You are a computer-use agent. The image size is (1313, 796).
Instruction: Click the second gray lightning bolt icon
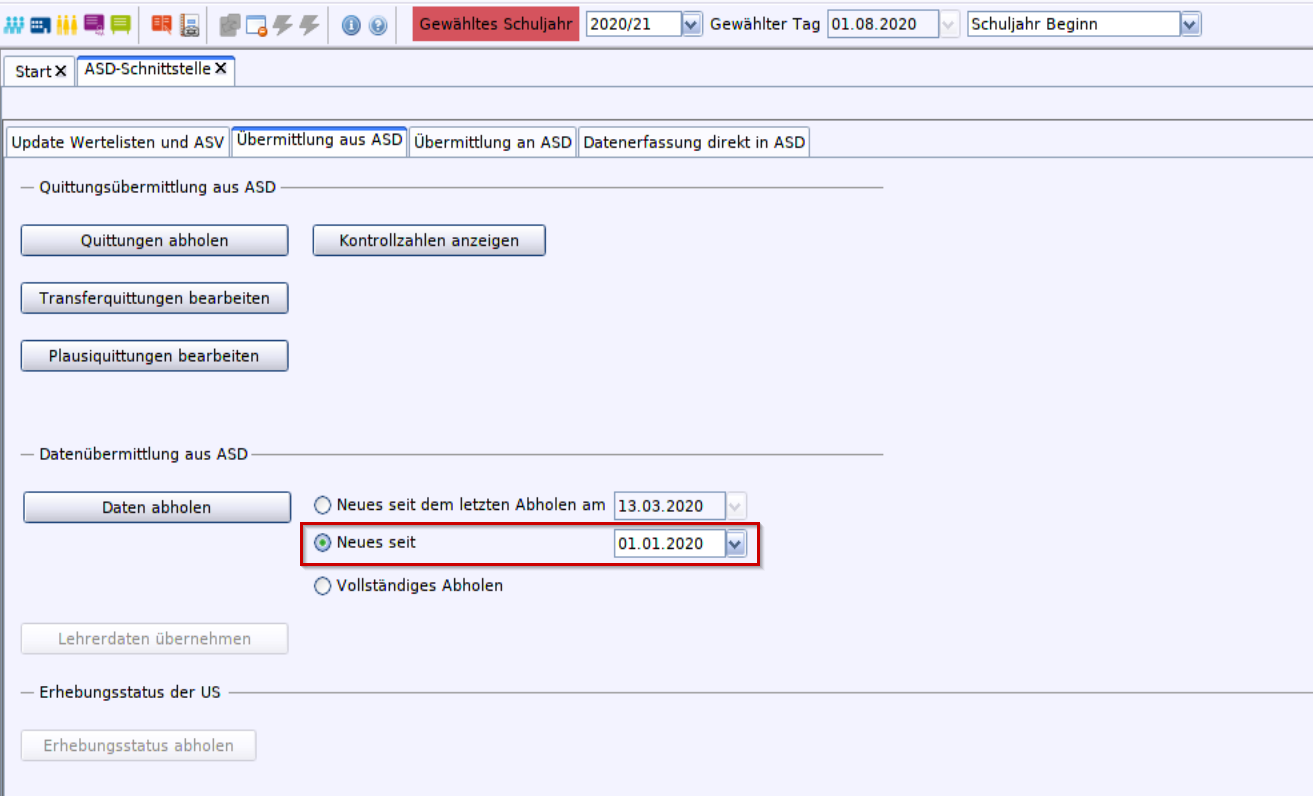pyautogui.click(x=309, y=25)
